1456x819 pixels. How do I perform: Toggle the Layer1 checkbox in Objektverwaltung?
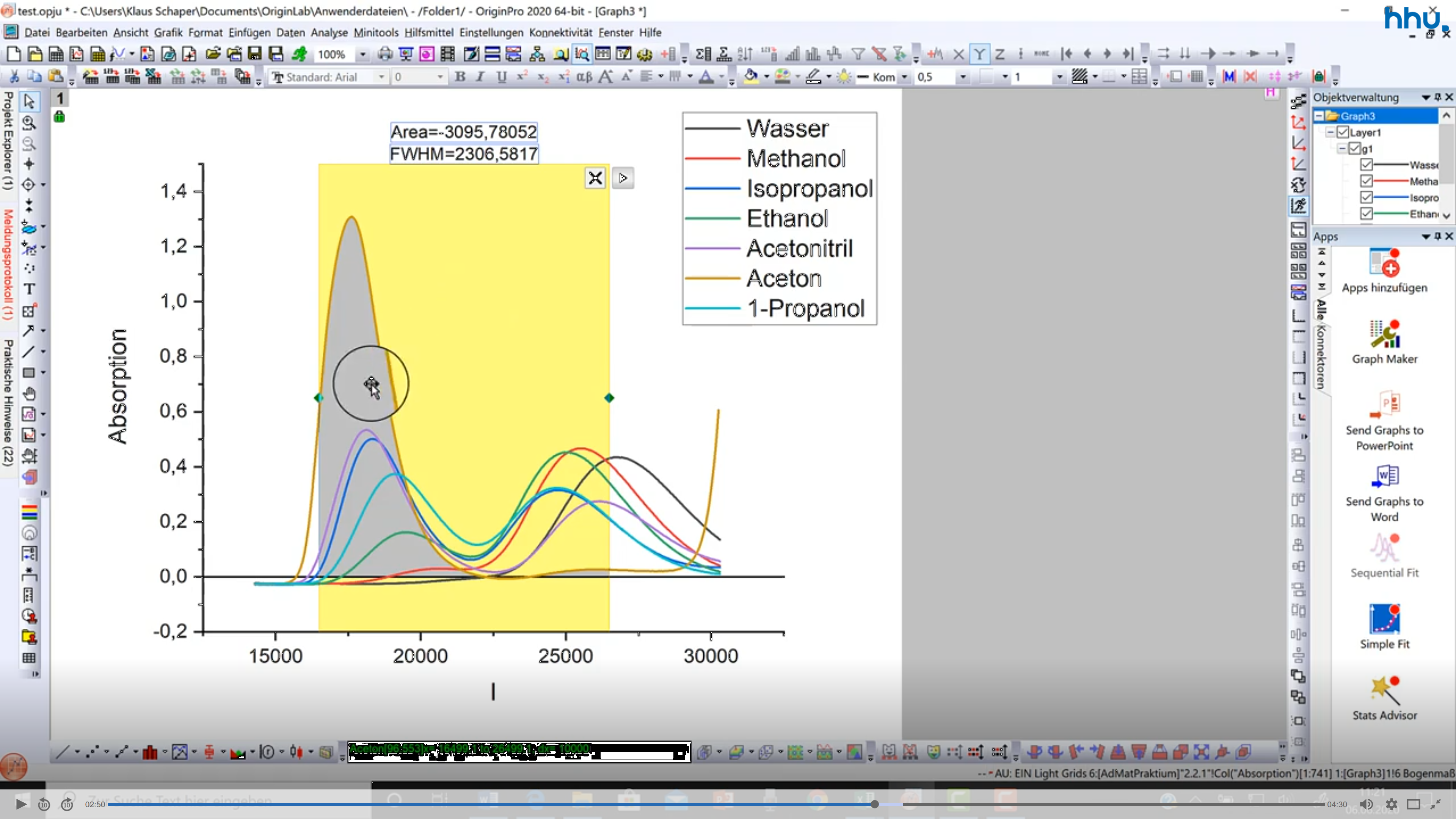click(1342, 132)
